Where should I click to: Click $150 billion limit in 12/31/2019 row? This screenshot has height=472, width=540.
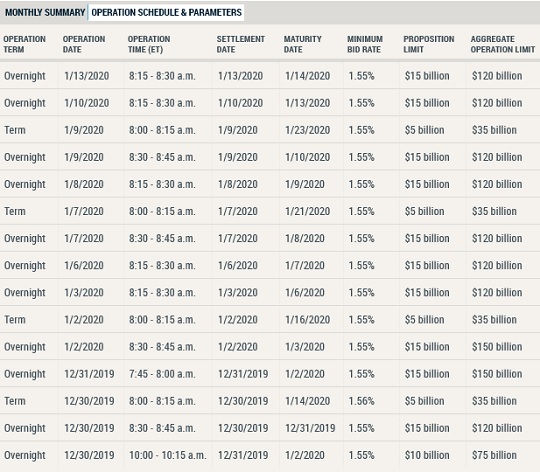coord(497,374)
